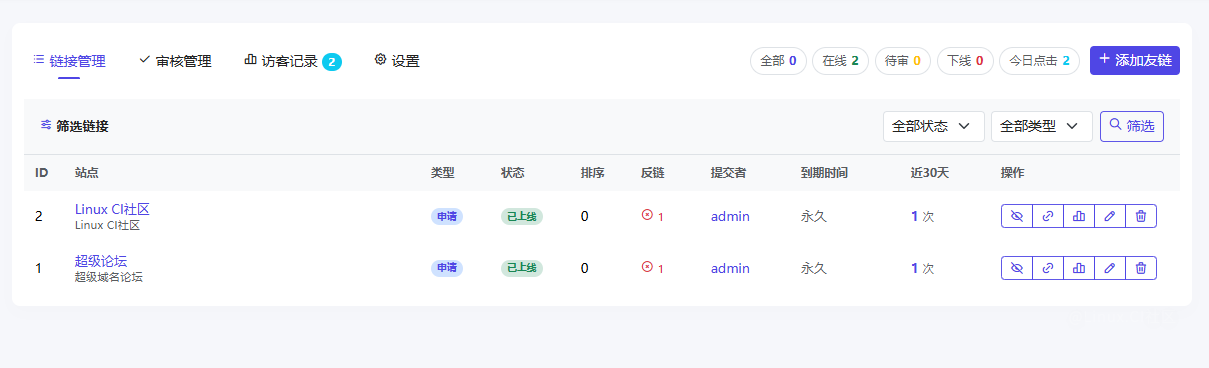Click backlink error icon in Linux CI社区 row
This screenshot has height=368, width=1209.
(x=647, y=215)
